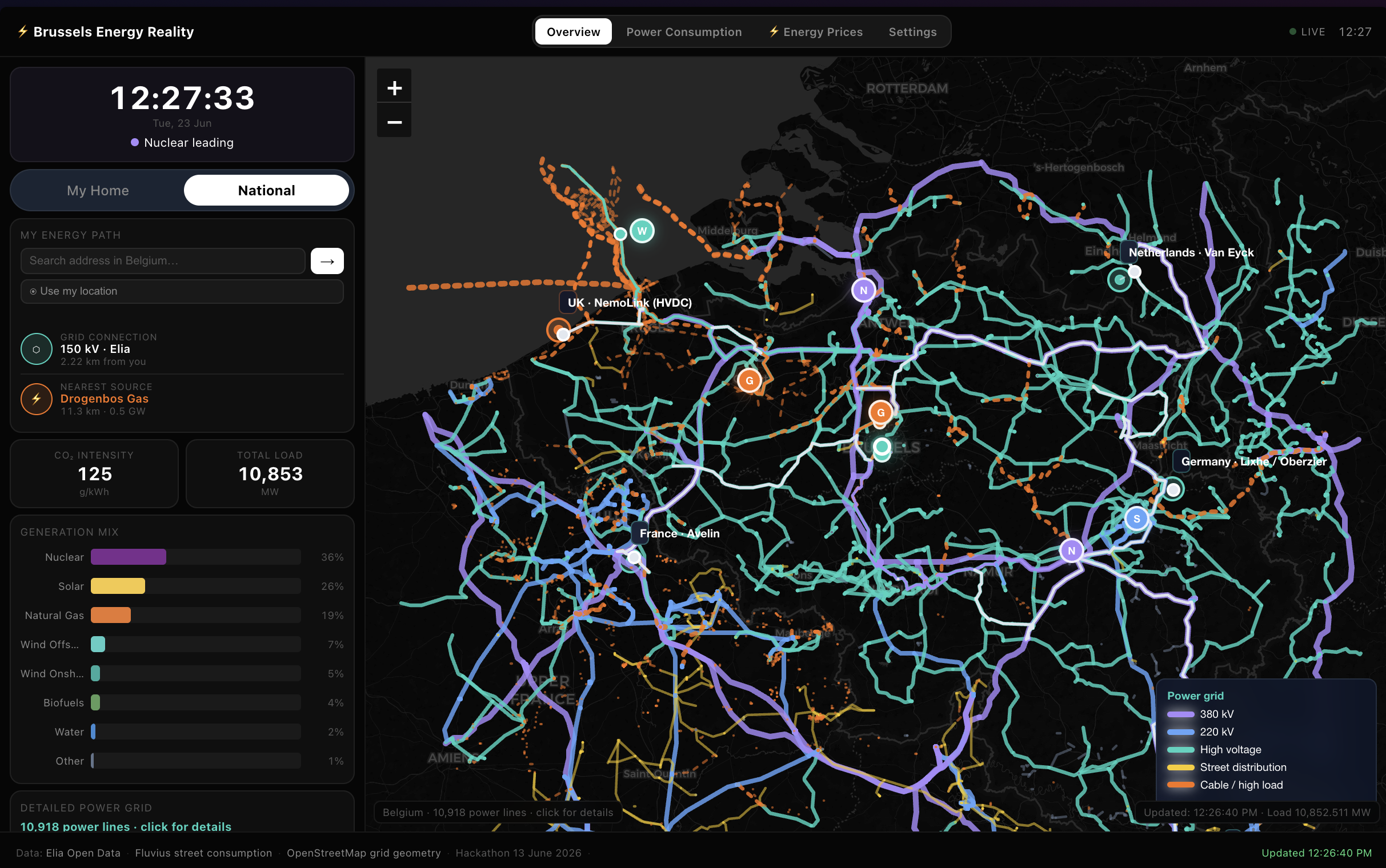Click the 220 kV legend swatch
Viewport: 1386px width, 868px height.
pyautogui.click(x=1180, y=732)
